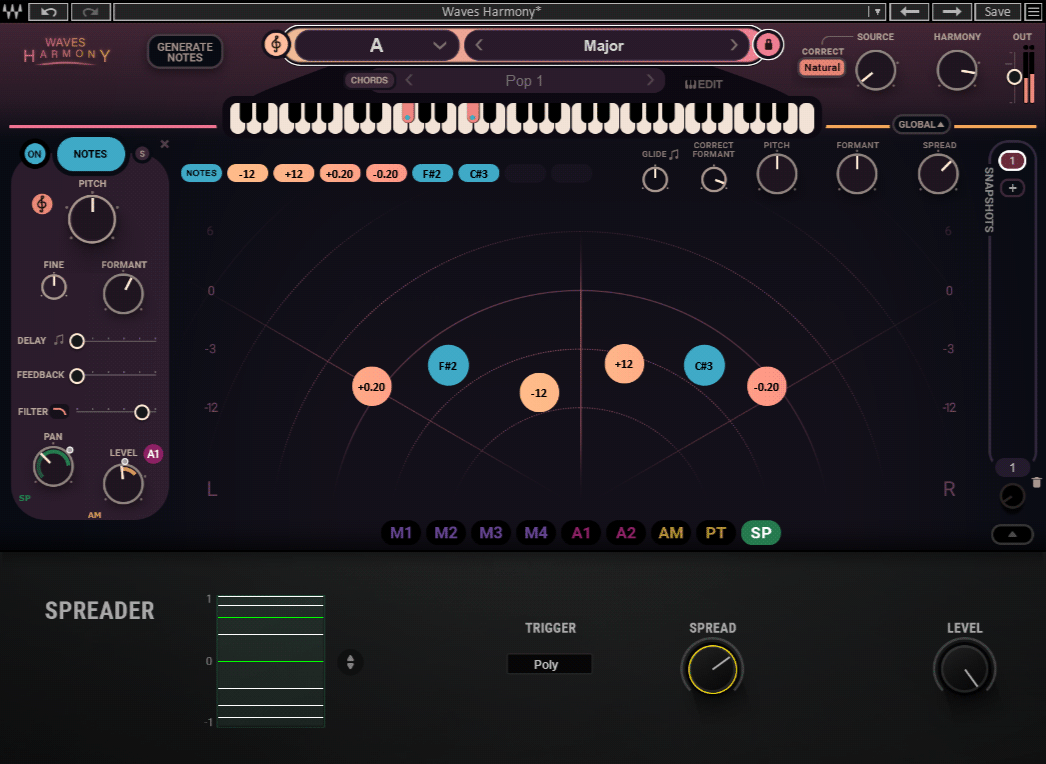Viewport: 1046px width, 764px height.
Task: Open the A1 modulator tab
Action: point(580,532)
